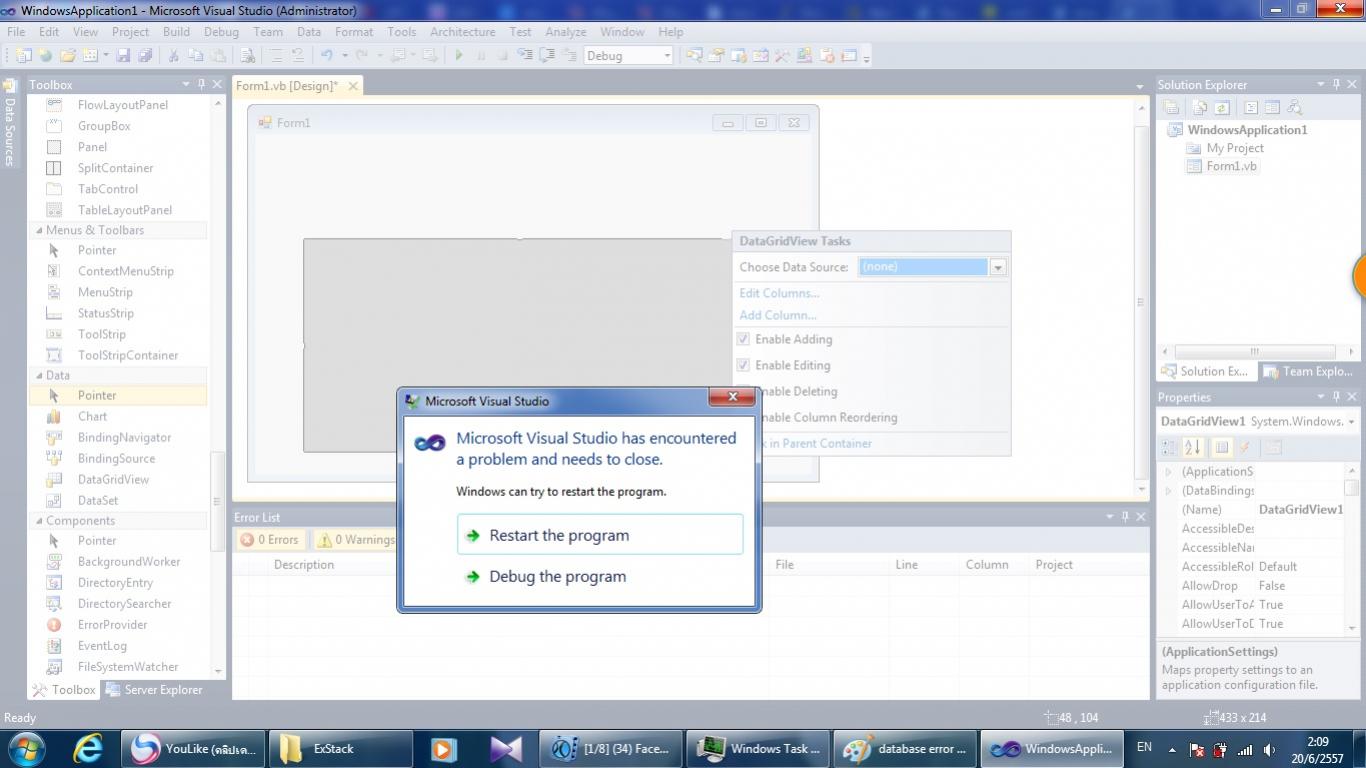The height and width of the screenshot is (768, 1366).
Task: Click the Windows Start button
Action: [x=27, y=748]
